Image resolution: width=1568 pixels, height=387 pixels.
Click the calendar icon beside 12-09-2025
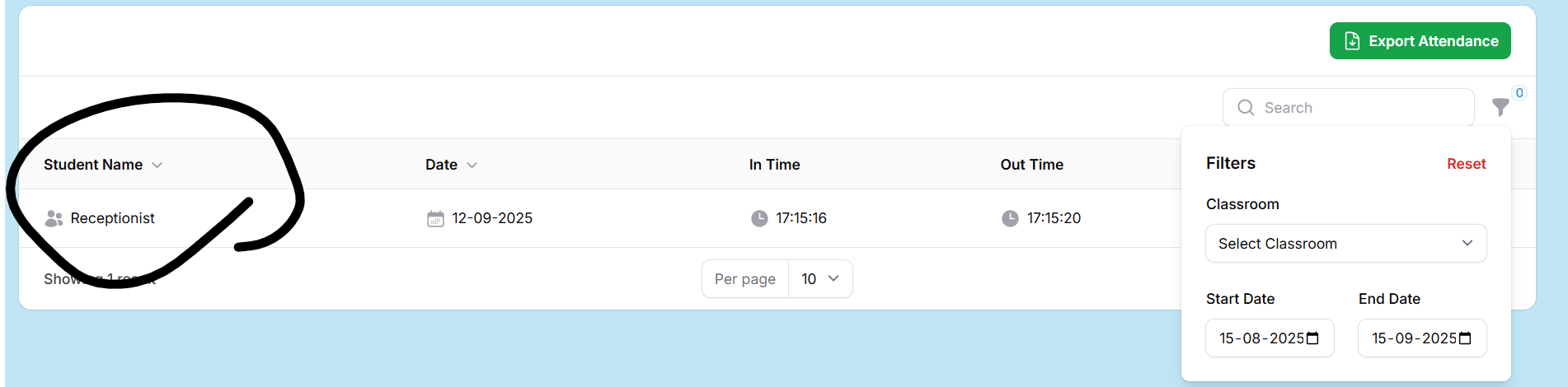435,218
